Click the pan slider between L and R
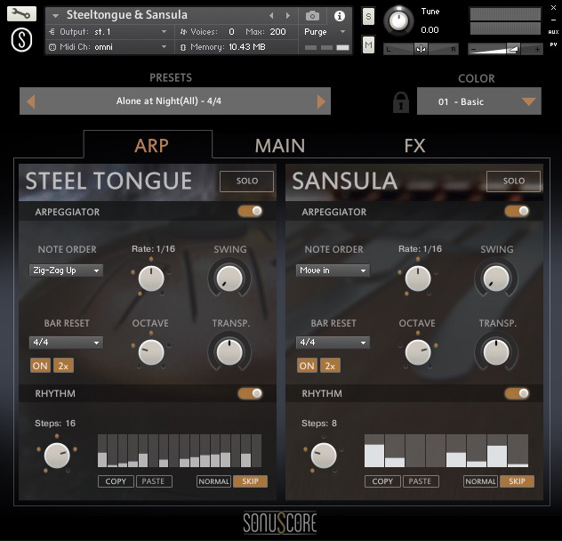The width and height of the screenshot is (562, 541). click(x=421, y=49)
